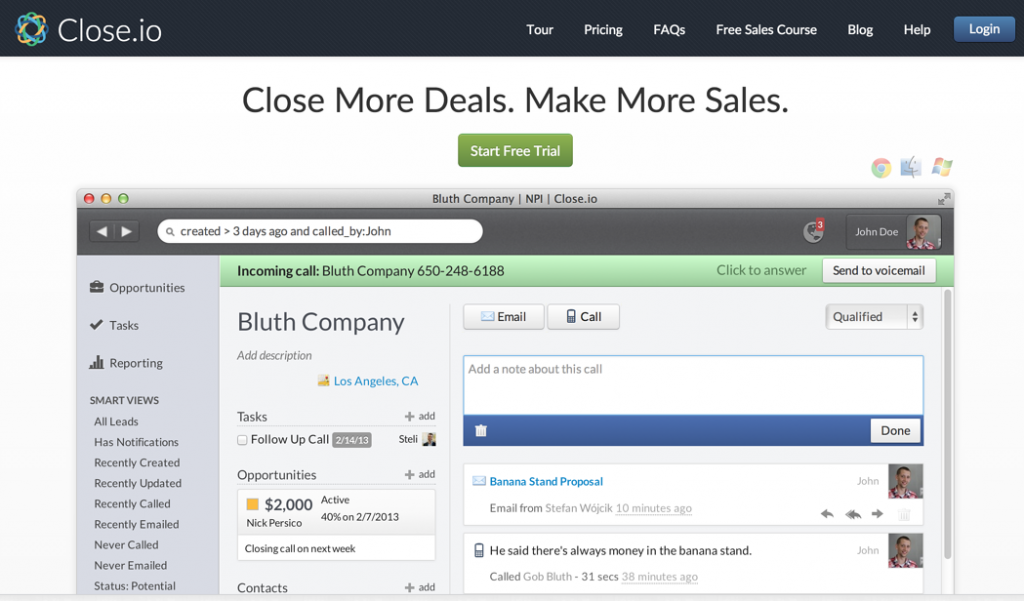Image resolution: width=1024 pixels, height=601 pixels.
Task: Click the activity feed scrollbar
Action: click(x=948, y=425)
